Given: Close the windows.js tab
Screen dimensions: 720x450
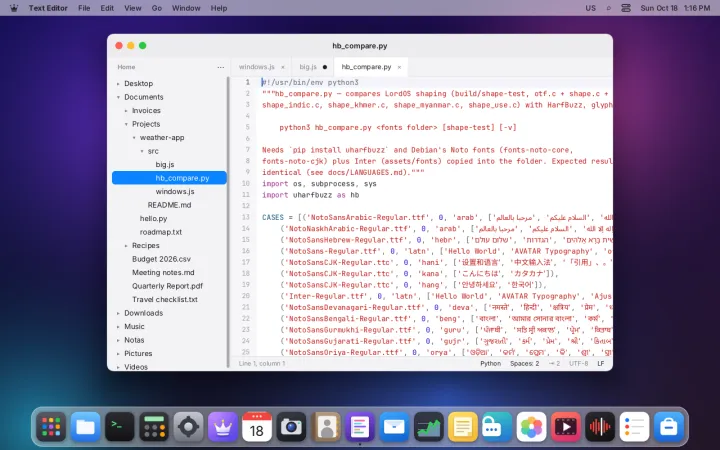Looking at the screenshot, I should point(283,67).
